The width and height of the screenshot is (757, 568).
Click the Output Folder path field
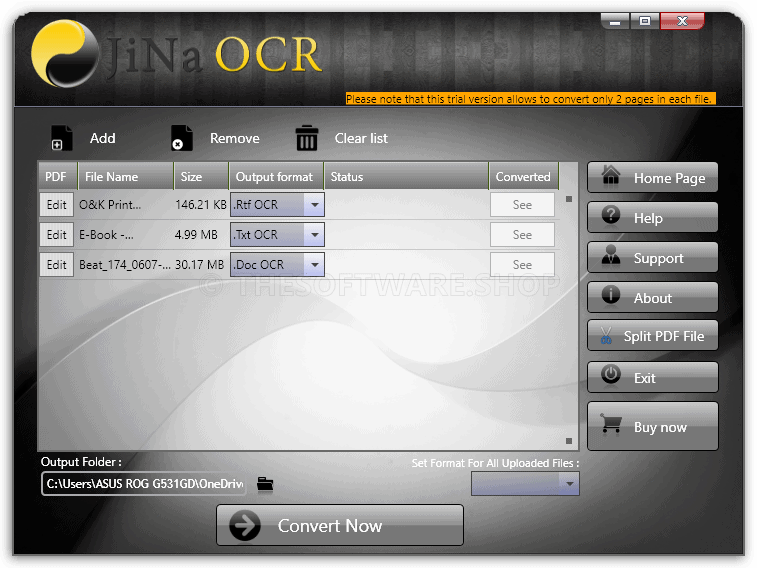pos(144,484)
